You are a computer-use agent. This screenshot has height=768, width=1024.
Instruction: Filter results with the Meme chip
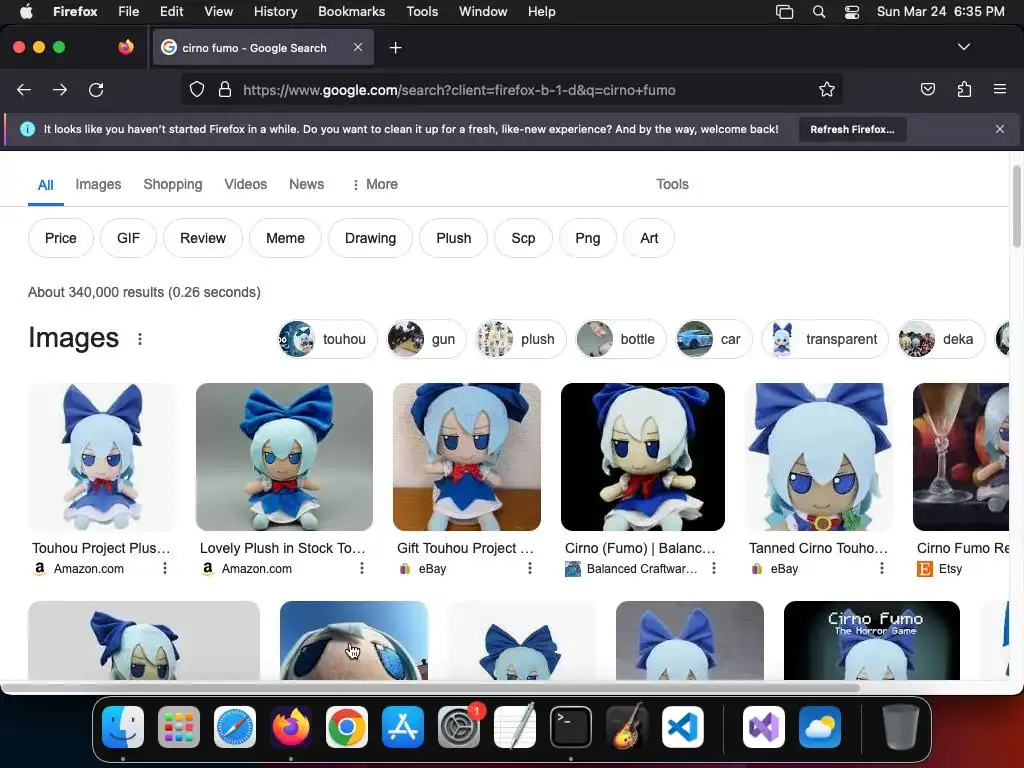285,238
